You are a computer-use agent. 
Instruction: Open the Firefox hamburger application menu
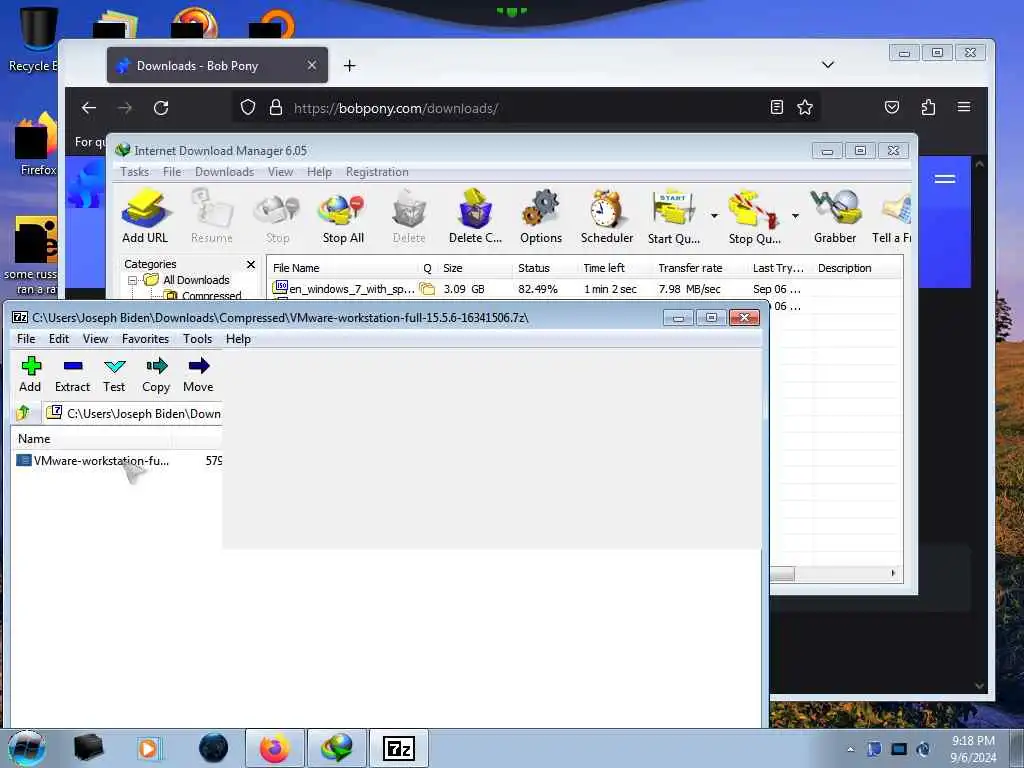pos(964,107)
